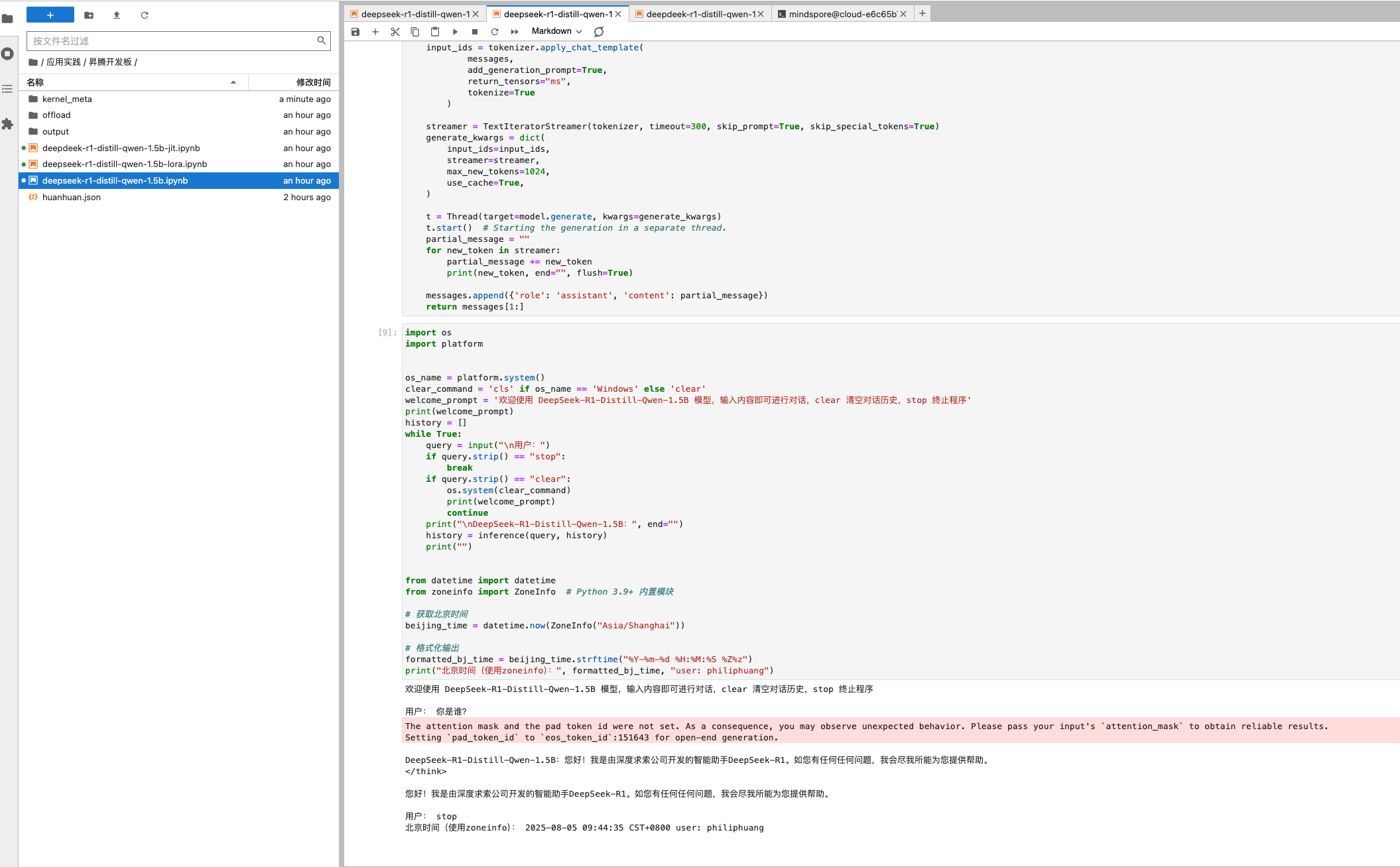Refresh the file browser list
Screen dimensions: 1400x867
point(145,15)
